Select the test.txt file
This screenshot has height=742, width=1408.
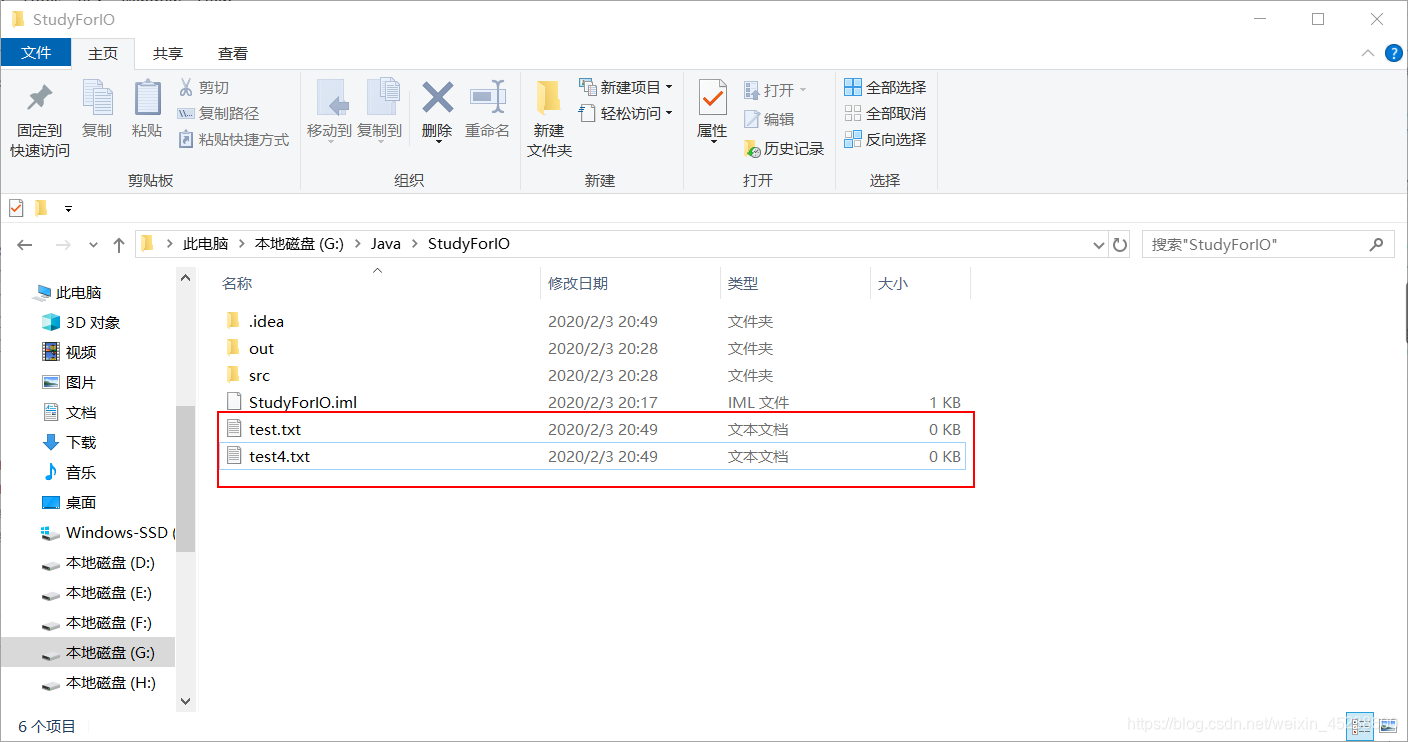[595, 430]
